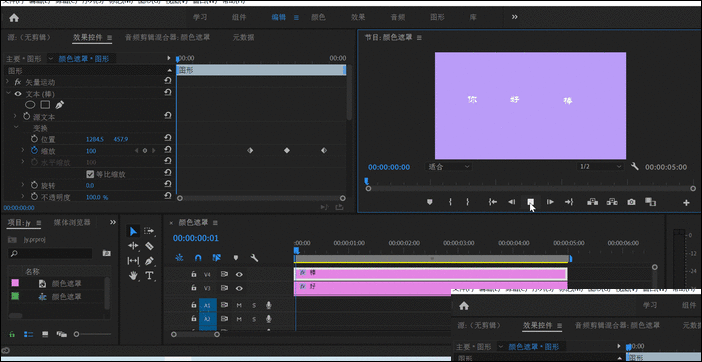This screenshot has width=702, height=362.
Task: Select the Pen tool in tools panel
Action: (x=150, y=260)
